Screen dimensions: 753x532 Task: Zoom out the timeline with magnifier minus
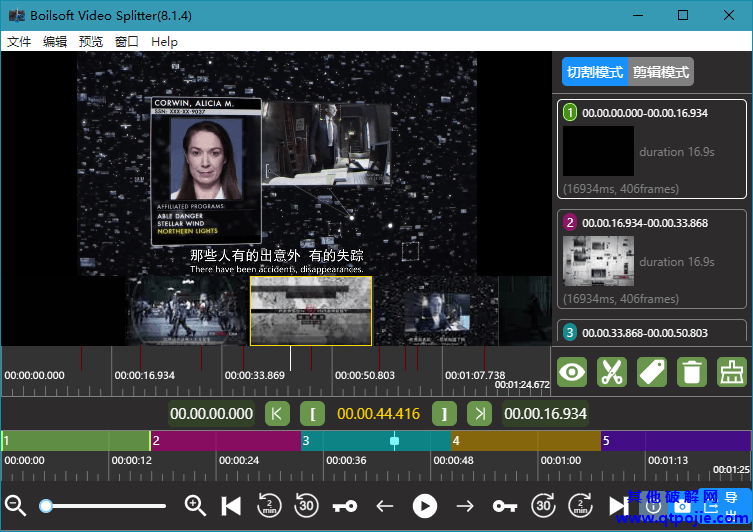(16, 506)
